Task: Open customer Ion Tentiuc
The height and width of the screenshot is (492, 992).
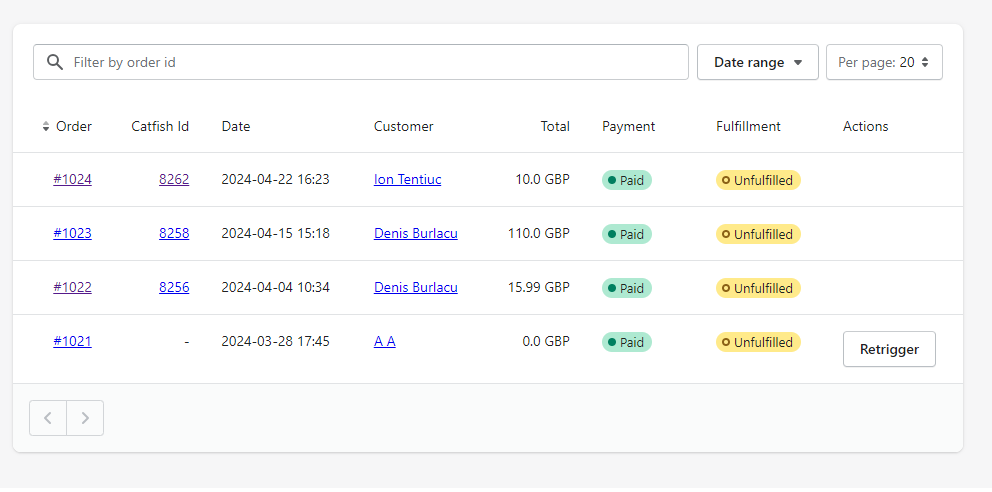Action: 407,180
